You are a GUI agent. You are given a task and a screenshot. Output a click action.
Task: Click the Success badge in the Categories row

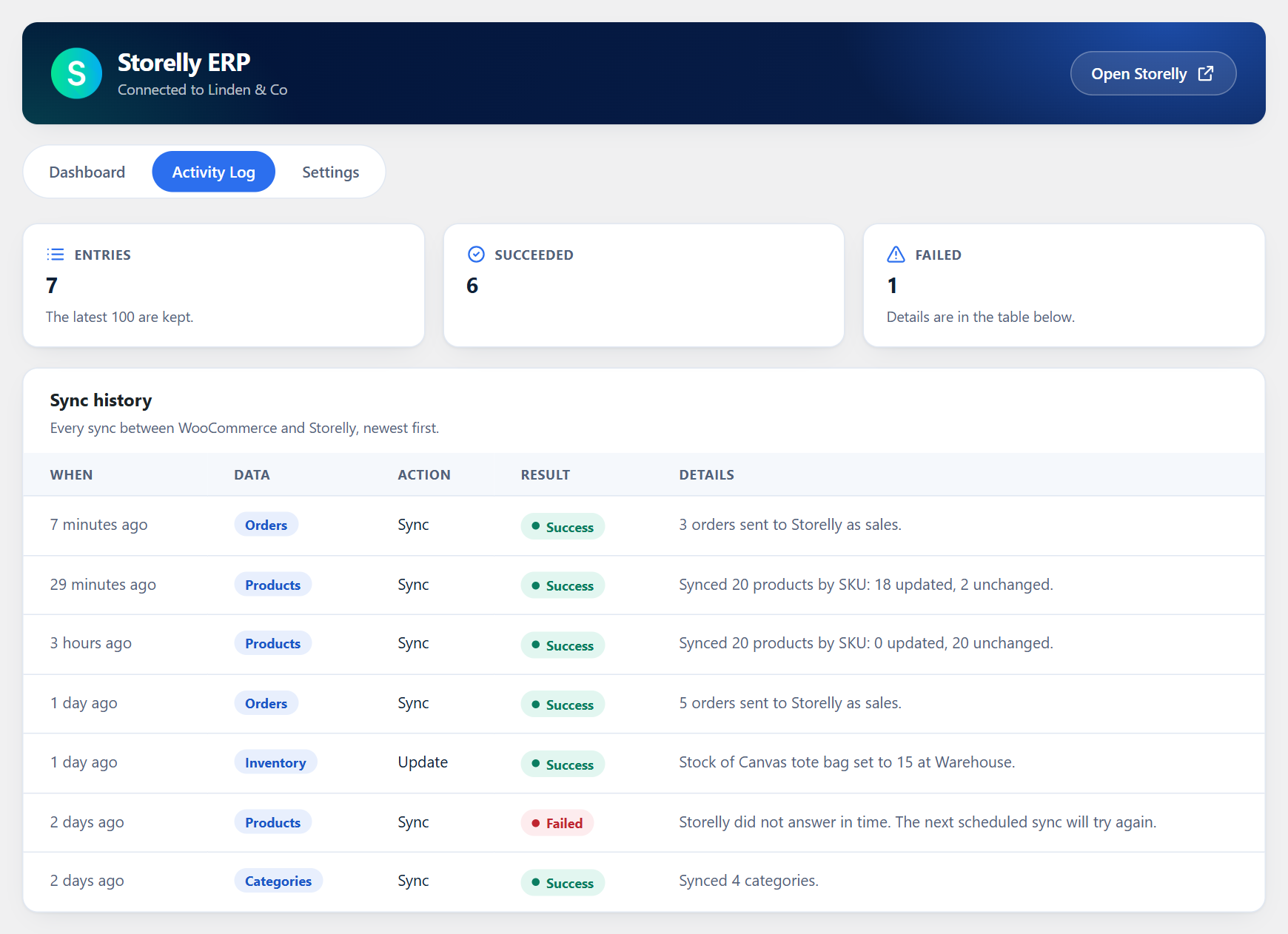563,883
